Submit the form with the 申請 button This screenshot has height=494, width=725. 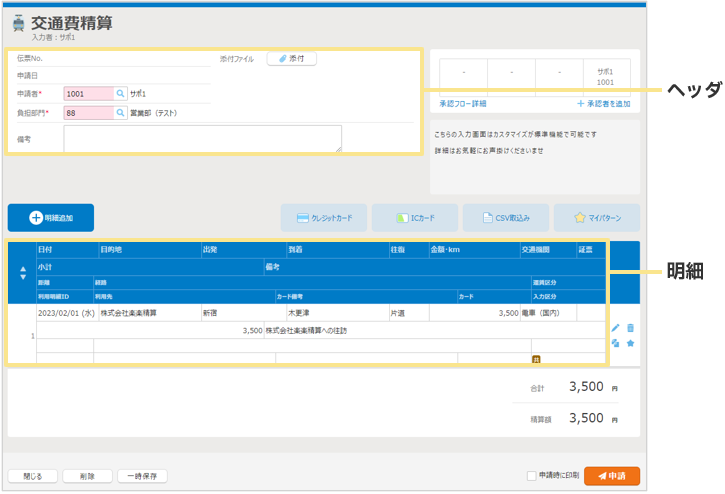click(612, 476)
